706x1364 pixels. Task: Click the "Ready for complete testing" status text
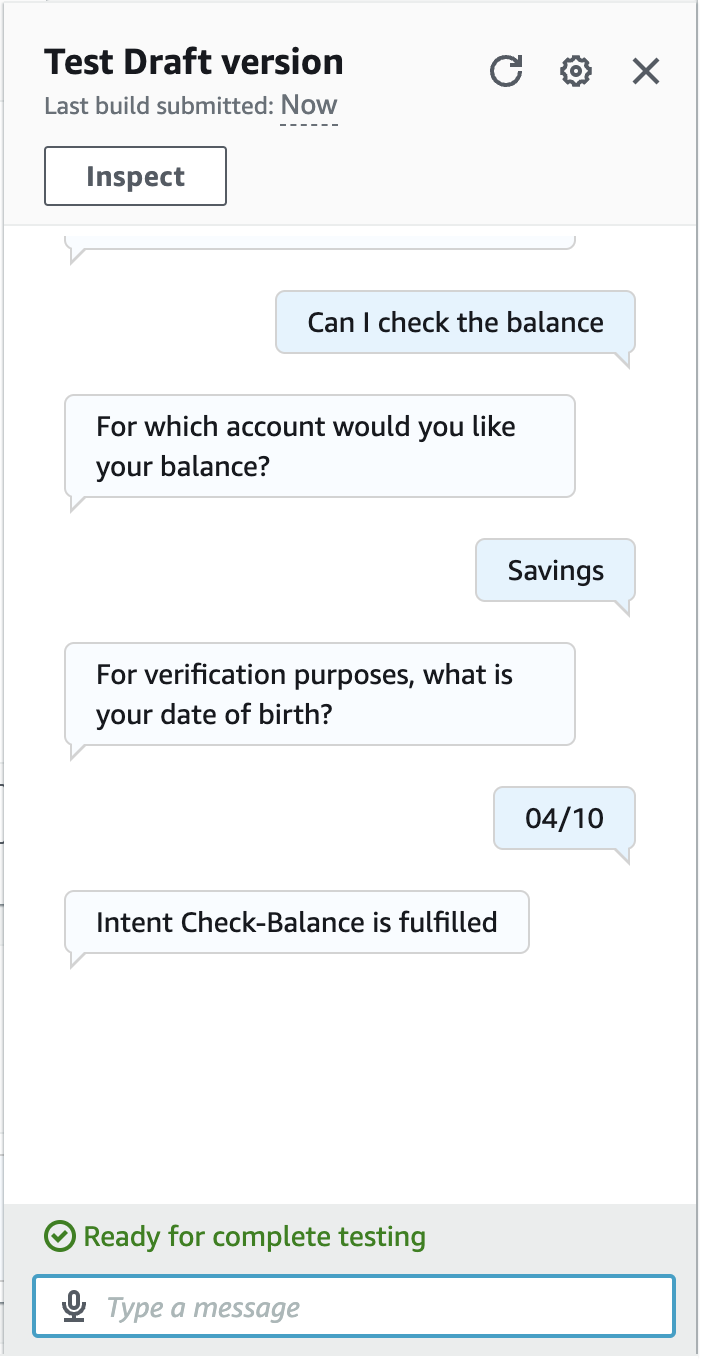[254, 1237]
